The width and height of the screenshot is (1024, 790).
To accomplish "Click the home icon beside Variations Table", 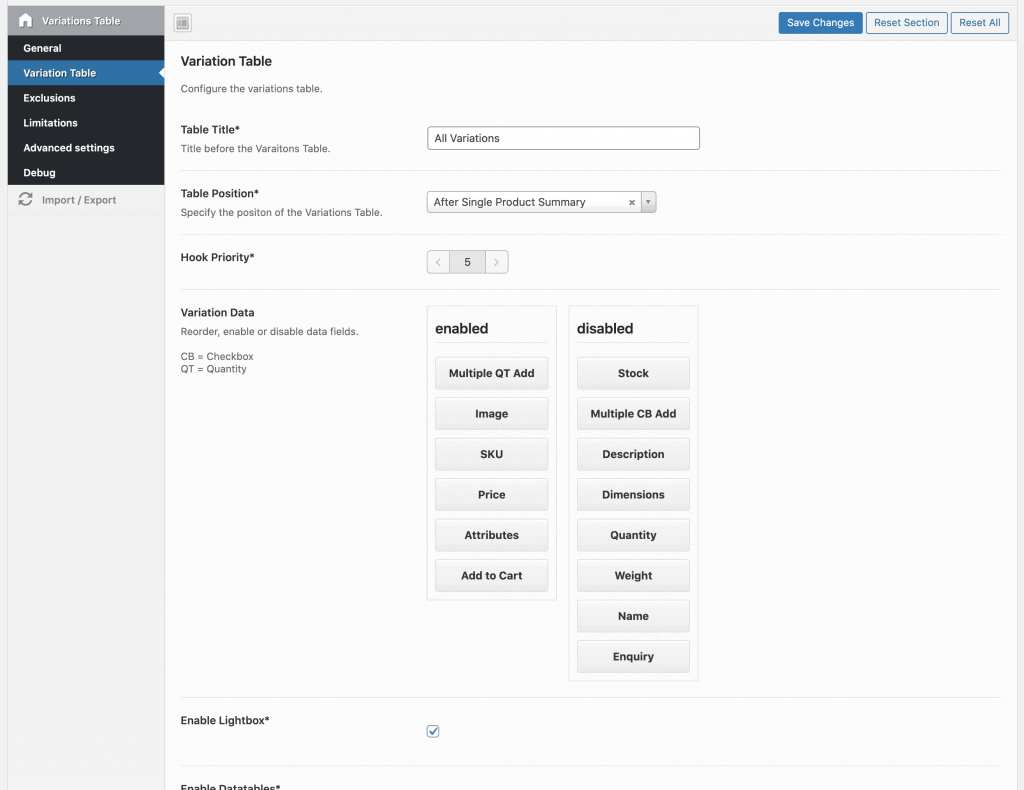I will point(26,20).
